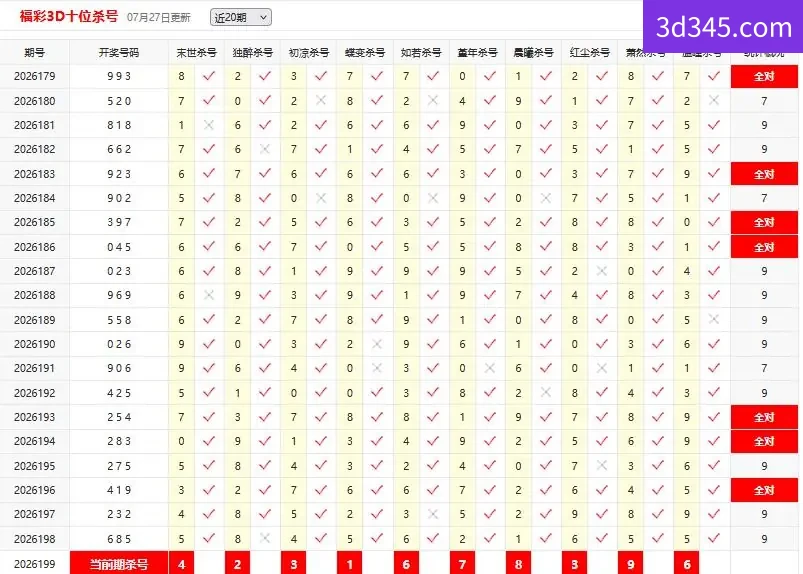Viewport: 803px width, 574px height.
Task: Select row period number 2026188
Action: (34, 295)
